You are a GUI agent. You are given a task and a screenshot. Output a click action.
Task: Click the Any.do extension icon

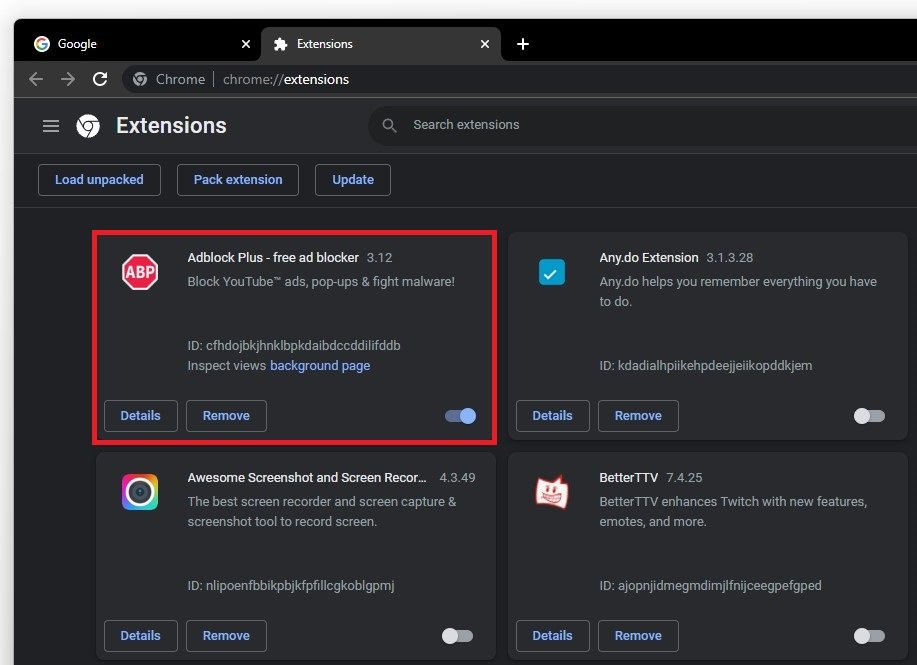pyautogui.click(x=551, y=271)
